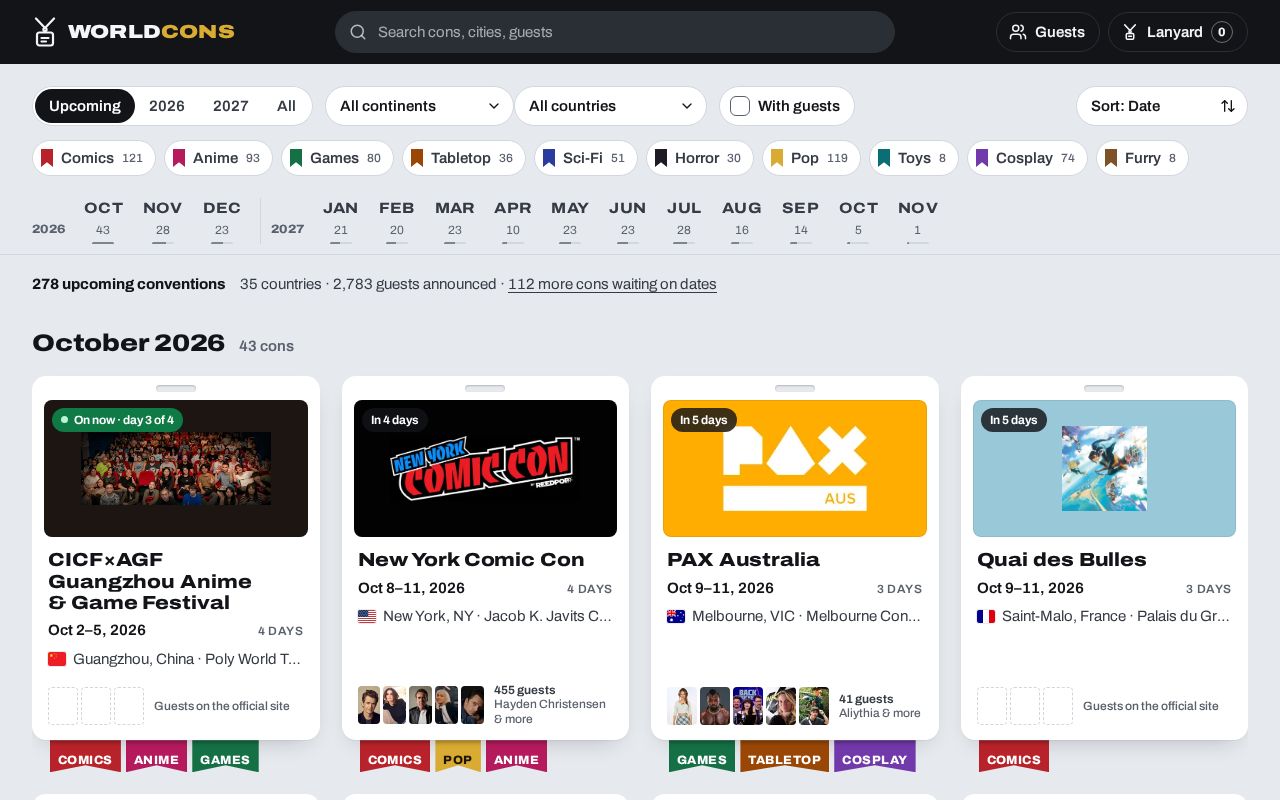This screenshot has width=1280, height=800.
Task: Click the teal Toys bookmark icon
Action: coord(884,158)
